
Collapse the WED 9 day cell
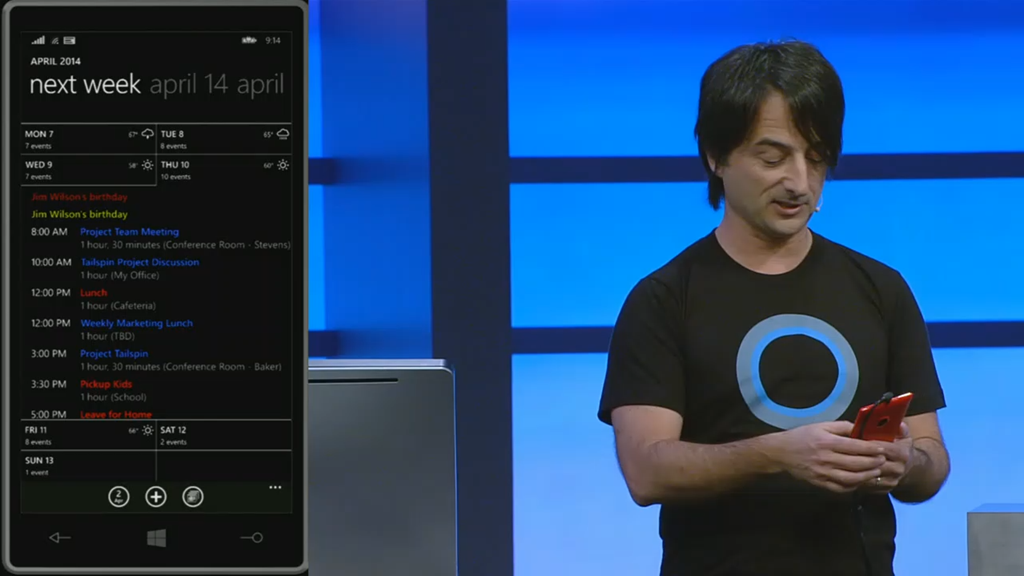click(88, 170)
